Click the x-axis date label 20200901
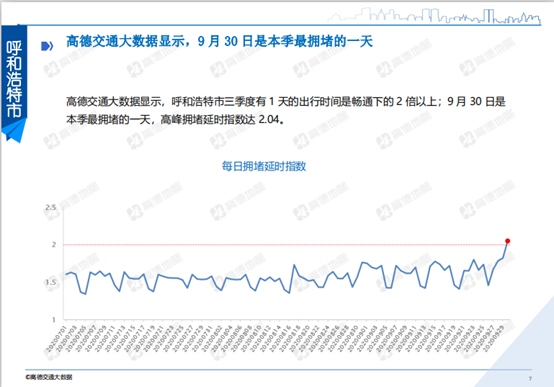Viewport: 554px width, 387px height. pos(358,339)
